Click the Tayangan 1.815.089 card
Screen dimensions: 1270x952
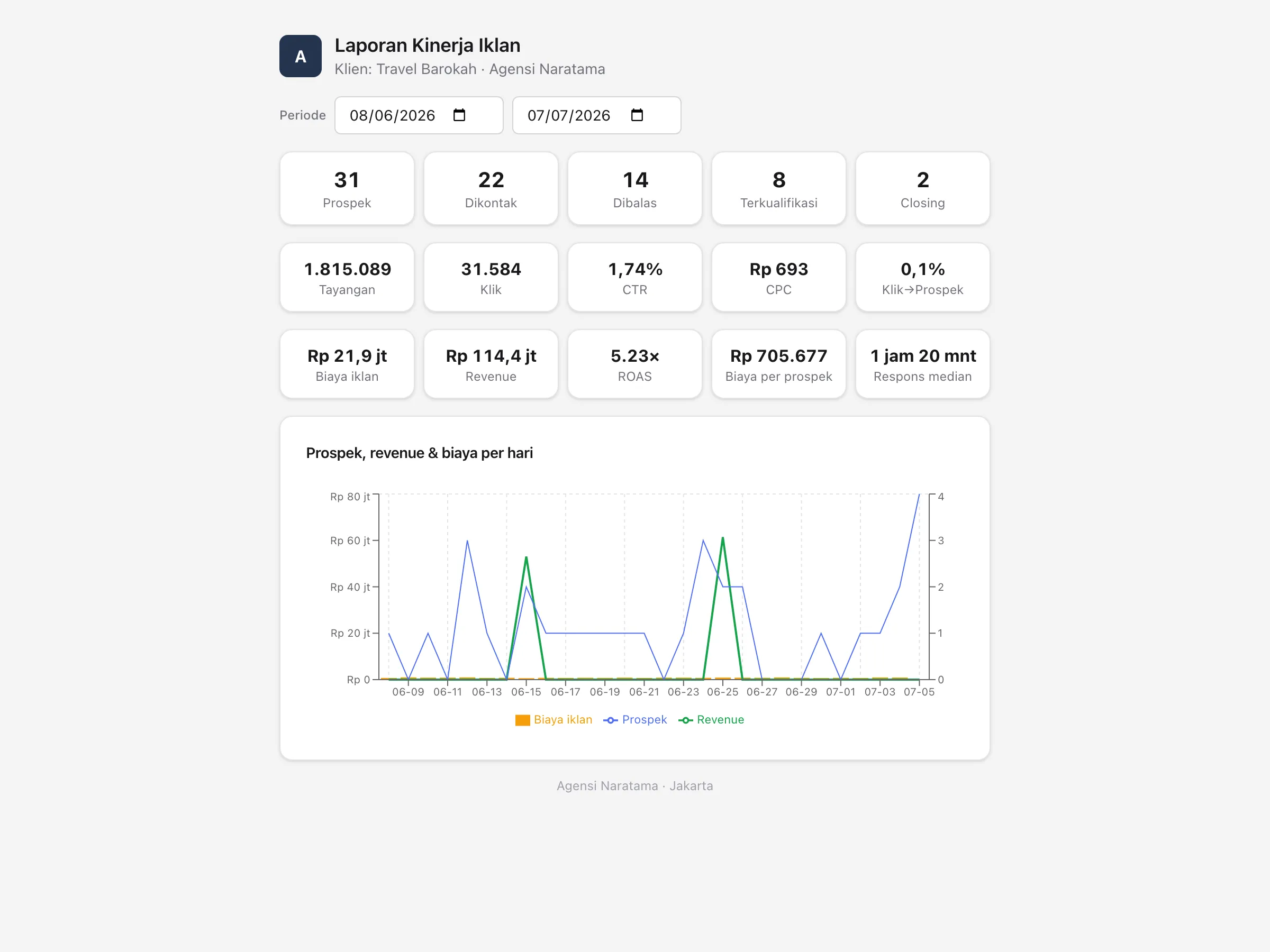(347, 277)
